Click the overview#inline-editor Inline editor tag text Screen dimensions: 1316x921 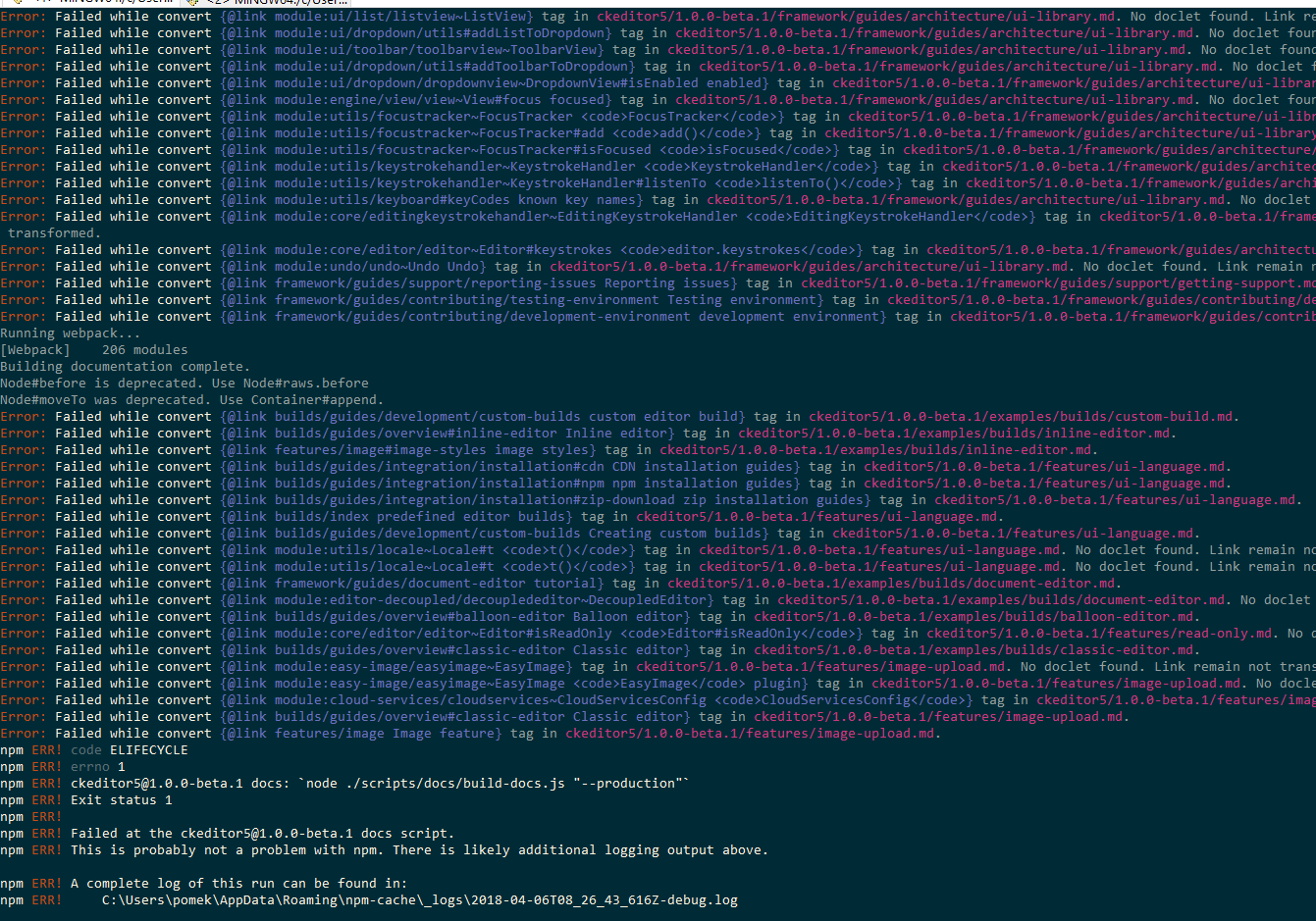447,434
